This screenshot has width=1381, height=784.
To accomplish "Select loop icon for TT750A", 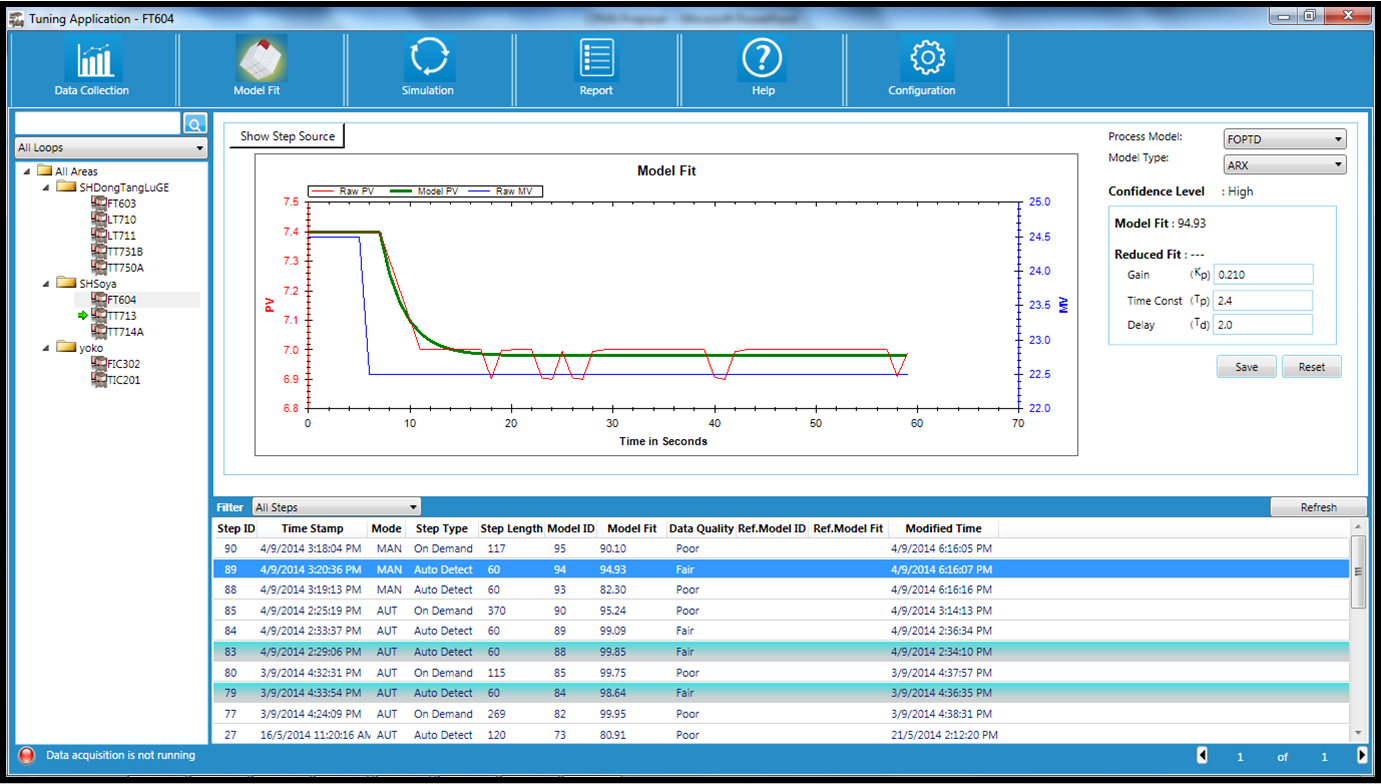I will coord(98,267).
